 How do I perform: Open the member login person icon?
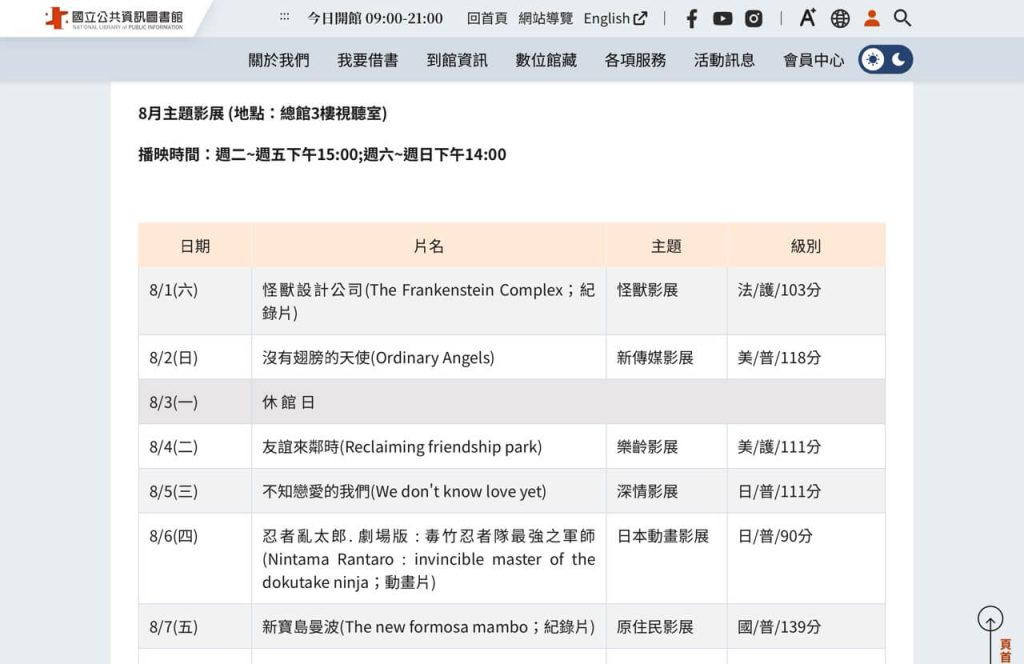(x=871, y=18)
